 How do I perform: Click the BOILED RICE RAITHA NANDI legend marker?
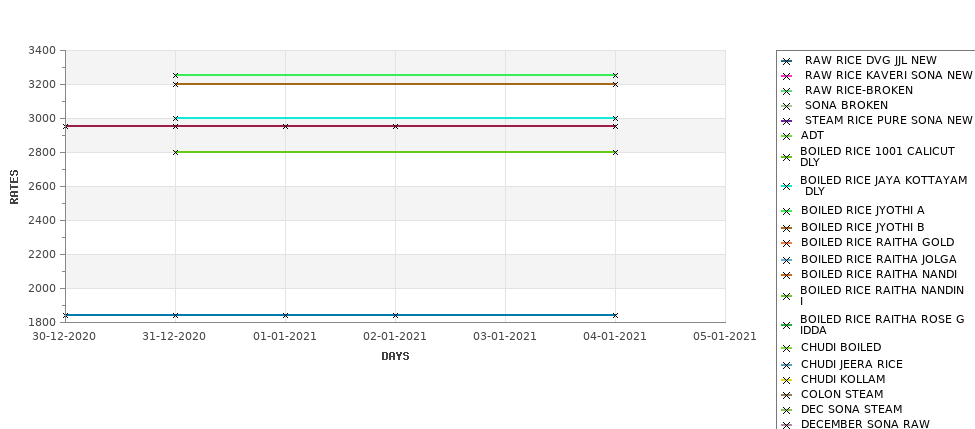pyautogui.click(x=786, y=275)
